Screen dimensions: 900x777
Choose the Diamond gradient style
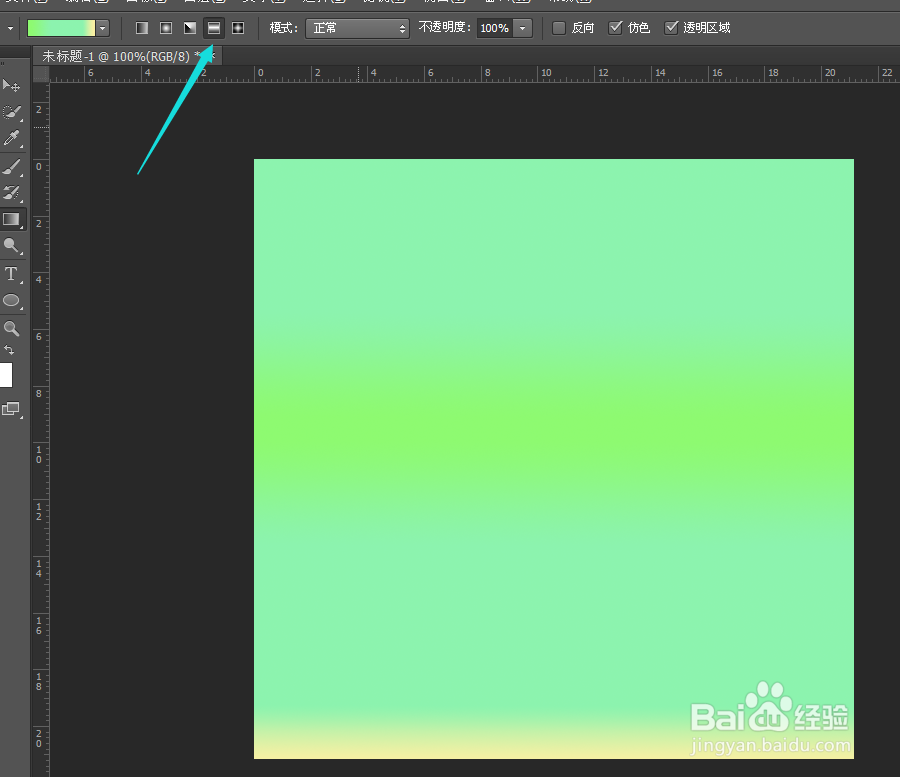click(238, 28)
